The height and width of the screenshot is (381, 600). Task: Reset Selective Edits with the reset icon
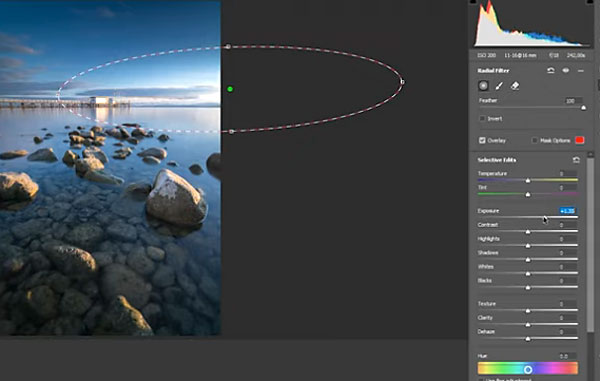(x=576, y=160)
